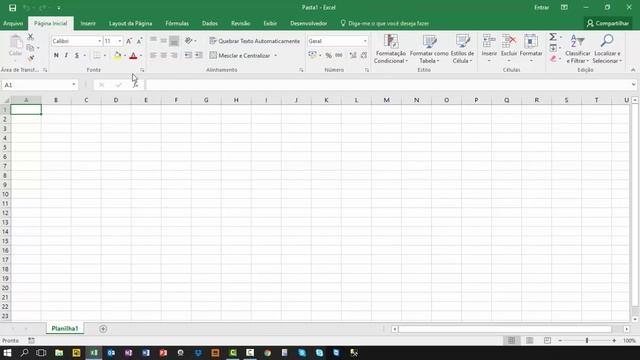The image size is (640, 360).
Task: Toggle align text right
Action: 174,55
